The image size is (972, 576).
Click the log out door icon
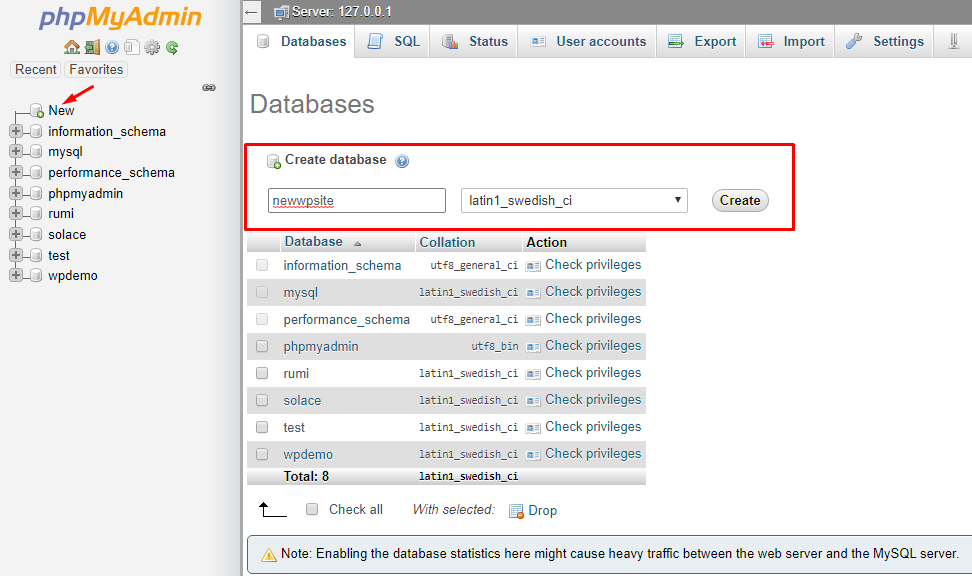point(92,47)
